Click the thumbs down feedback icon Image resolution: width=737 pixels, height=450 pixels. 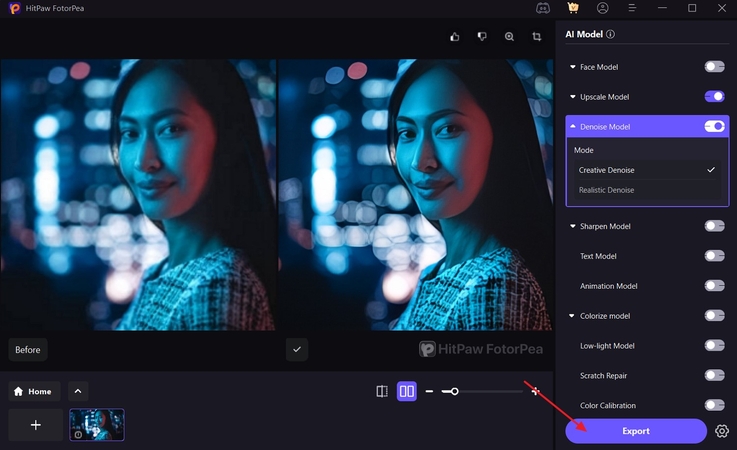point(482,37)
